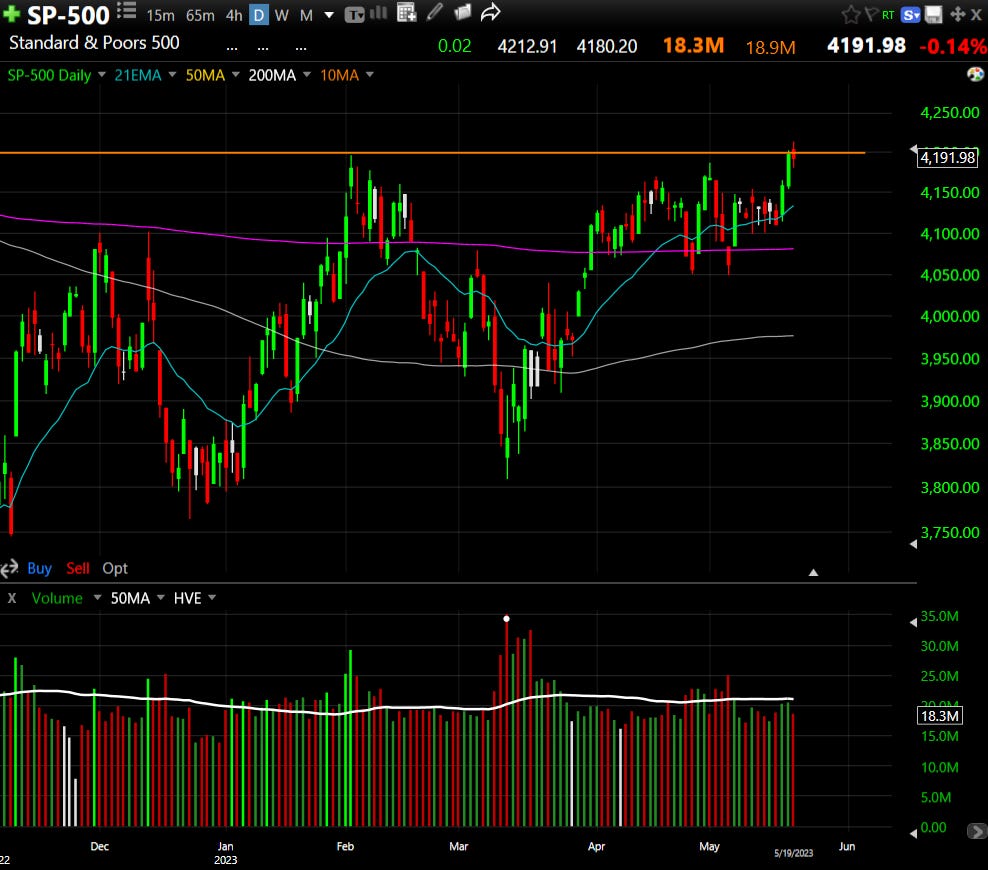988x870 pixels.
Task: Select the pencil drawing tool icon
Action: point(434,12)
